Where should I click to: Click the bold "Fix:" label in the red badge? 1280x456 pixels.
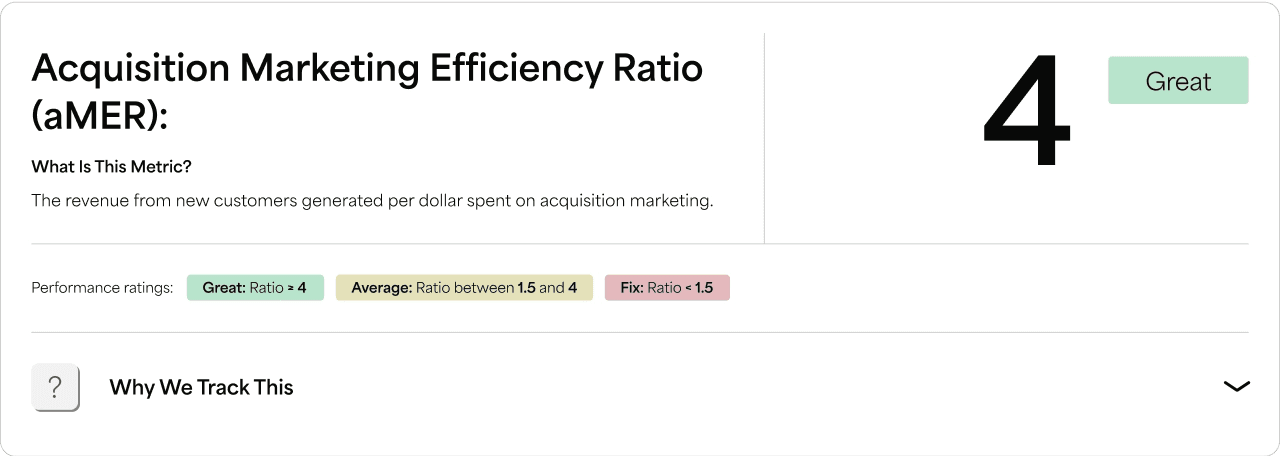[x=630, y=288]
